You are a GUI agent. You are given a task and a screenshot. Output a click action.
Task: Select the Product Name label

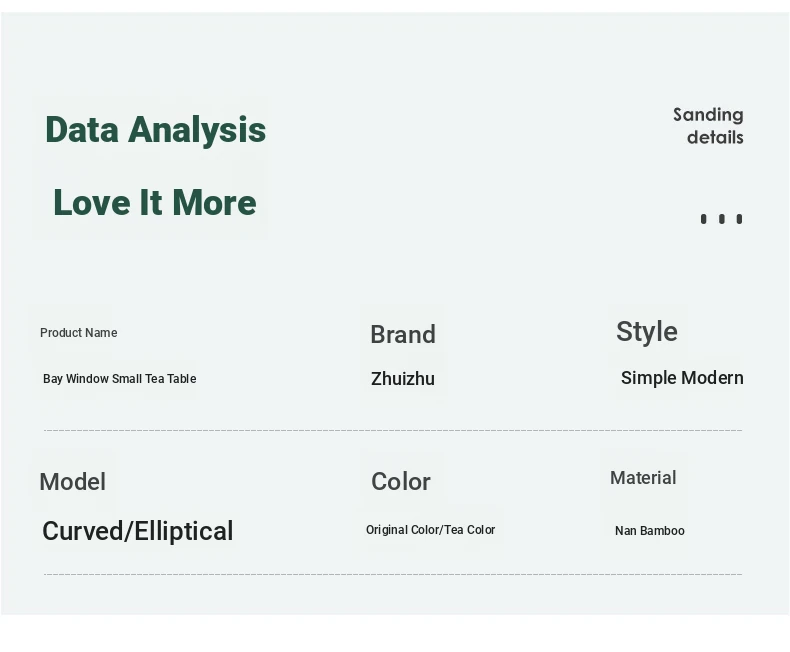click(x=79, y=333)
